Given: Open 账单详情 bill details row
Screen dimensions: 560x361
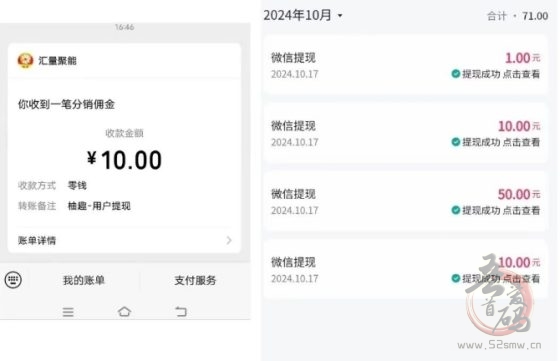Looking at the screenshot, I should tap(124, 240).
